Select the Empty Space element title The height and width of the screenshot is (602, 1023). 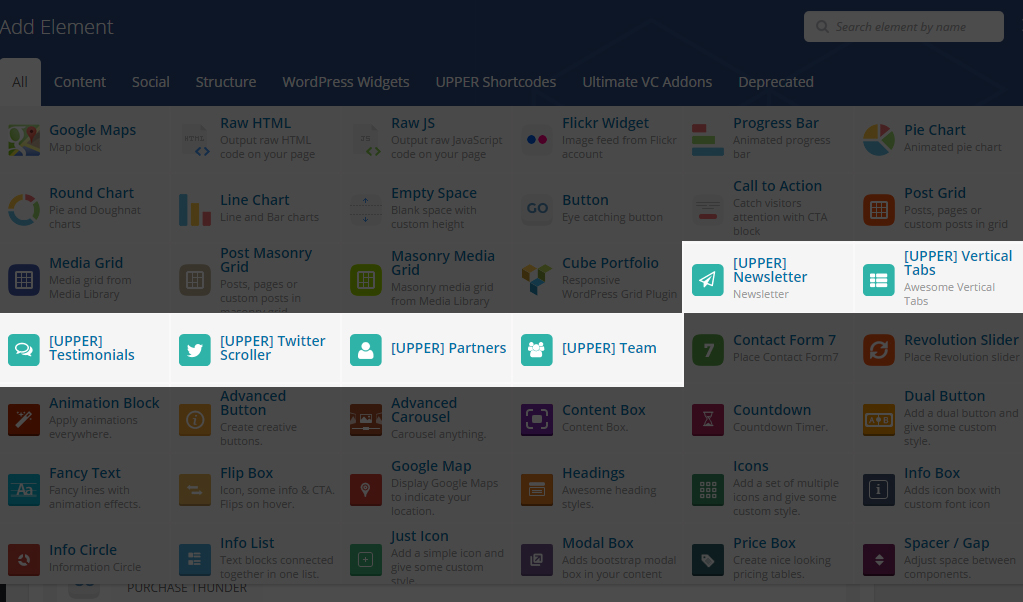point(433,193)
